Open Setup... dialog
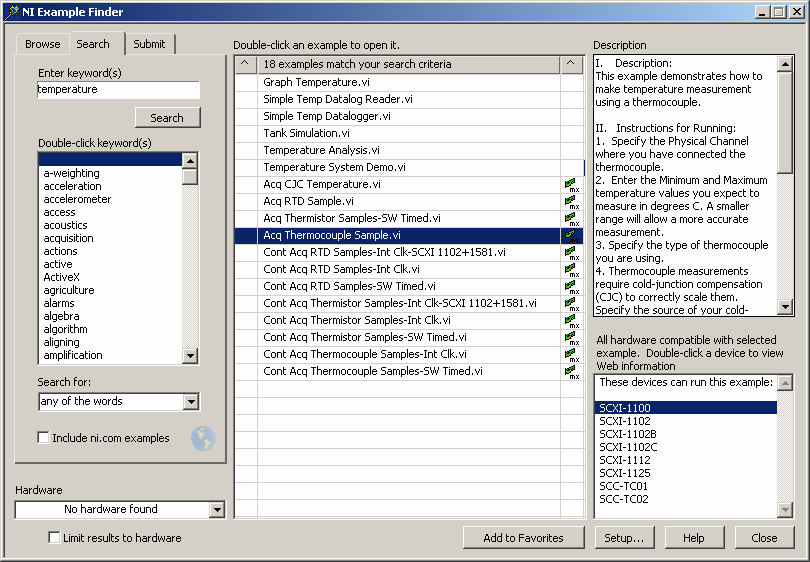Screen dimensions: 810x562 [x=625, y=538]
